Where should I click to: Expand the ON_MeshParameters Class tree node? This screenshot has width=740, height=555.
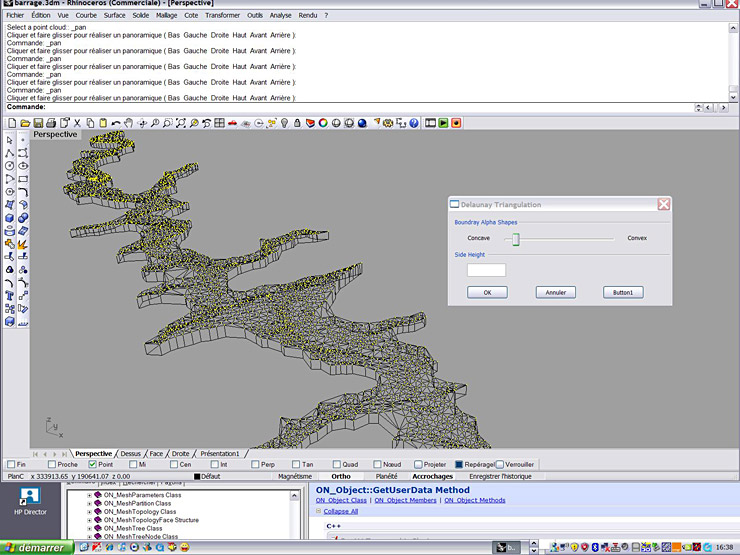(89, 495)
